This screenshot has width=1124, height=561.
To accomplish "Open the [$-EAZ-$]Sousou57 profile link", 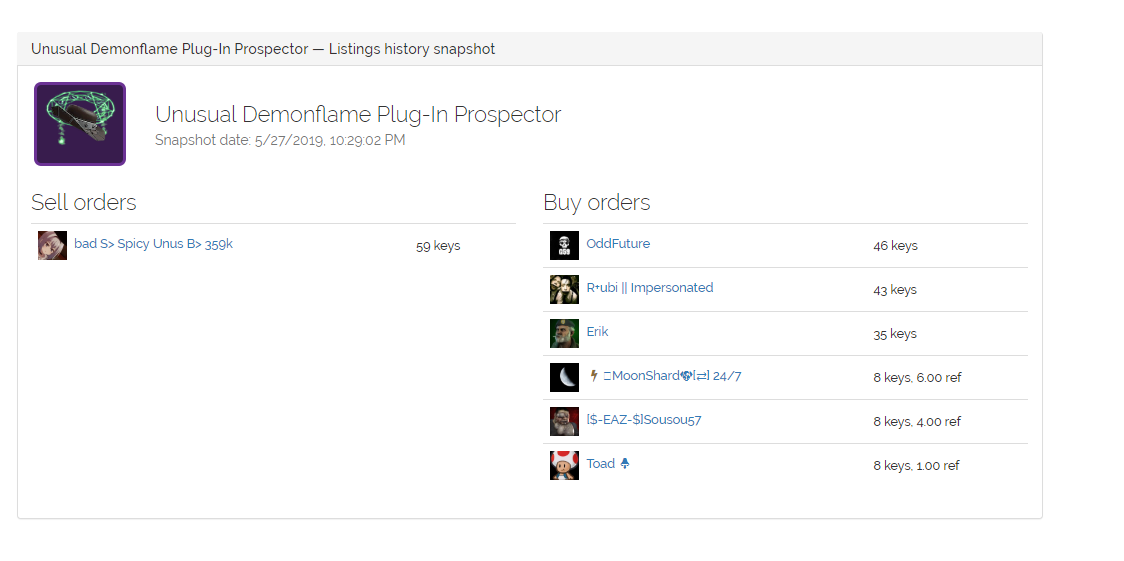I will point(643,420).
